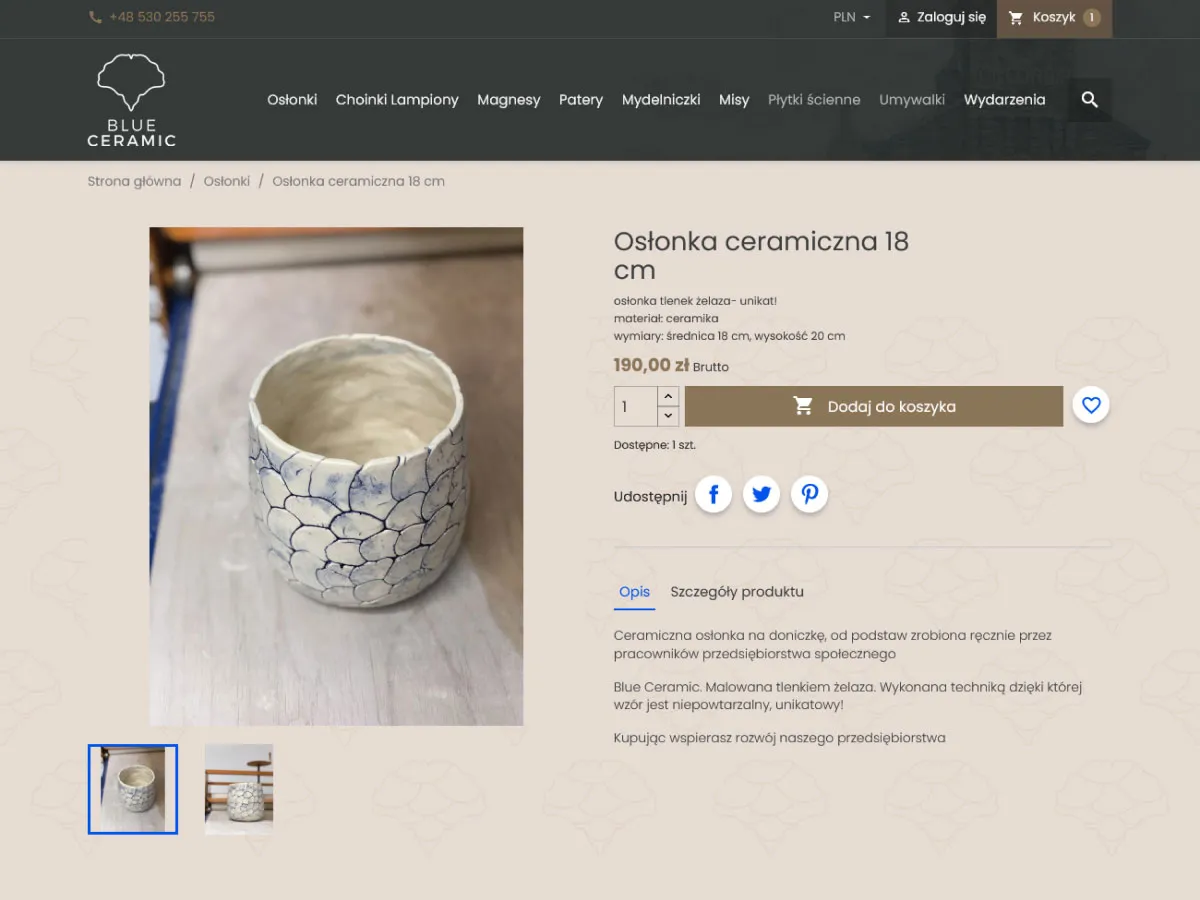This screenshot has width=1200, height=900.
Task: Expand the PLN currency dropdown
Action: pos(852,18)
